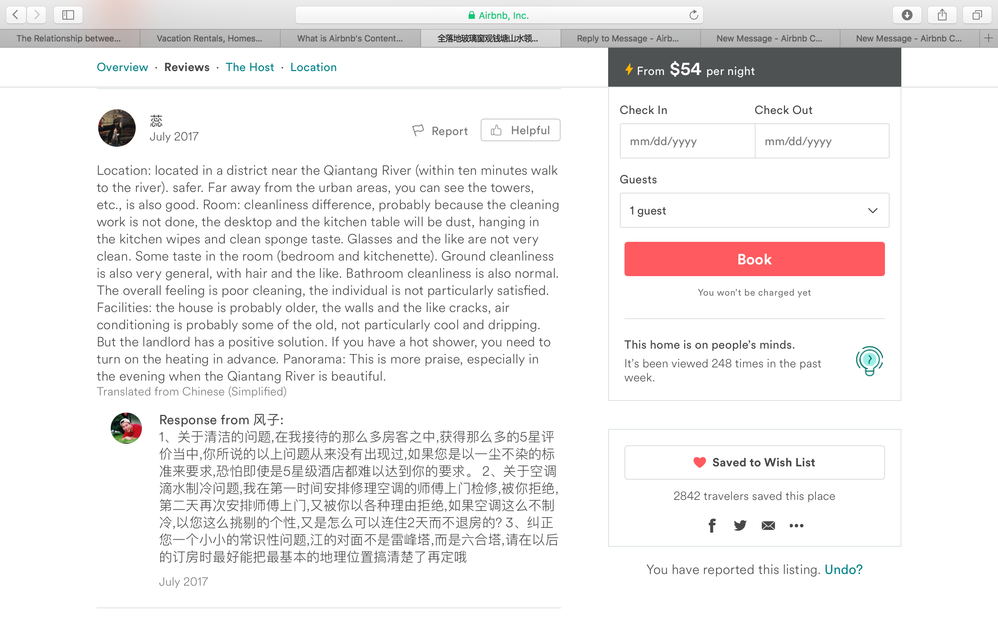Click the Twitter share icon
The width and height of the screenshot is (998, 624).
740,526
